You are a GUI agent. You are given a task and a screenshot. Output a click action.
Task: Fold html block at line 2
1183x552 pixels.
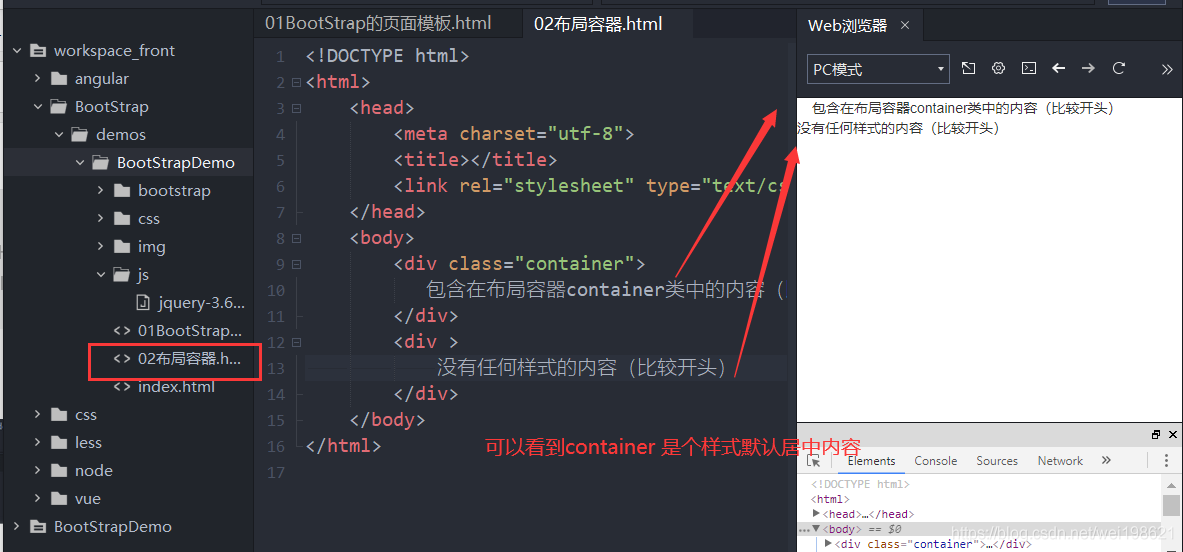297,82
